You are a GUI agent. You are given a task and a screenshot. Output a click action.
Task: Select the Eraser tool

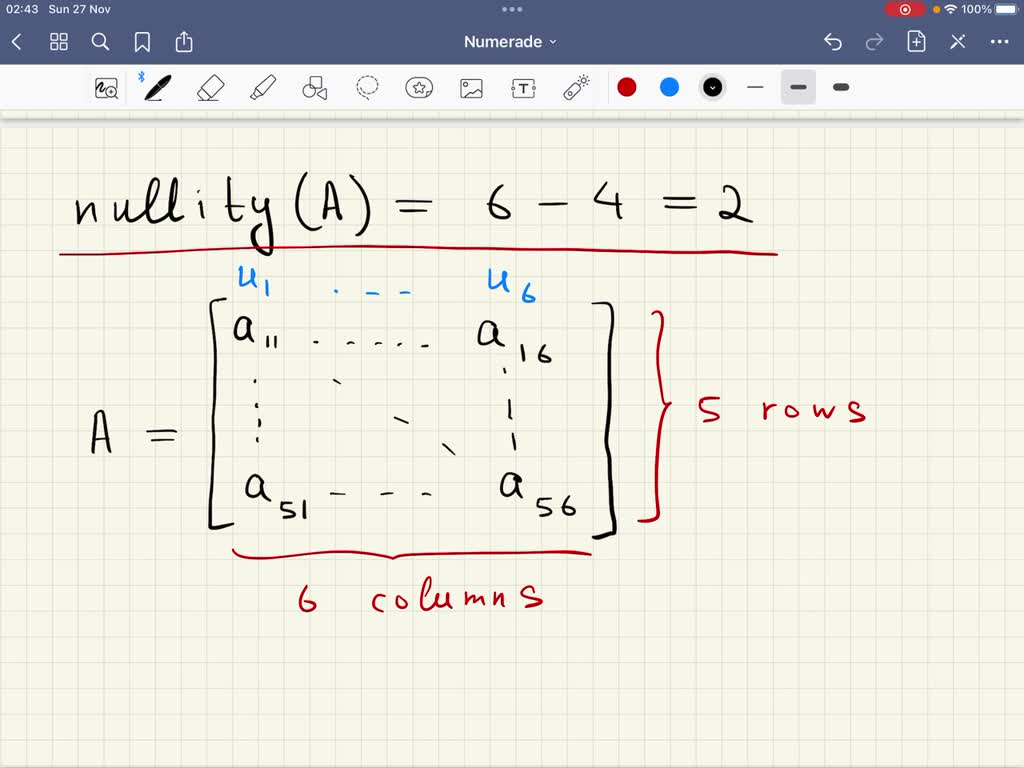coord(211,87)
